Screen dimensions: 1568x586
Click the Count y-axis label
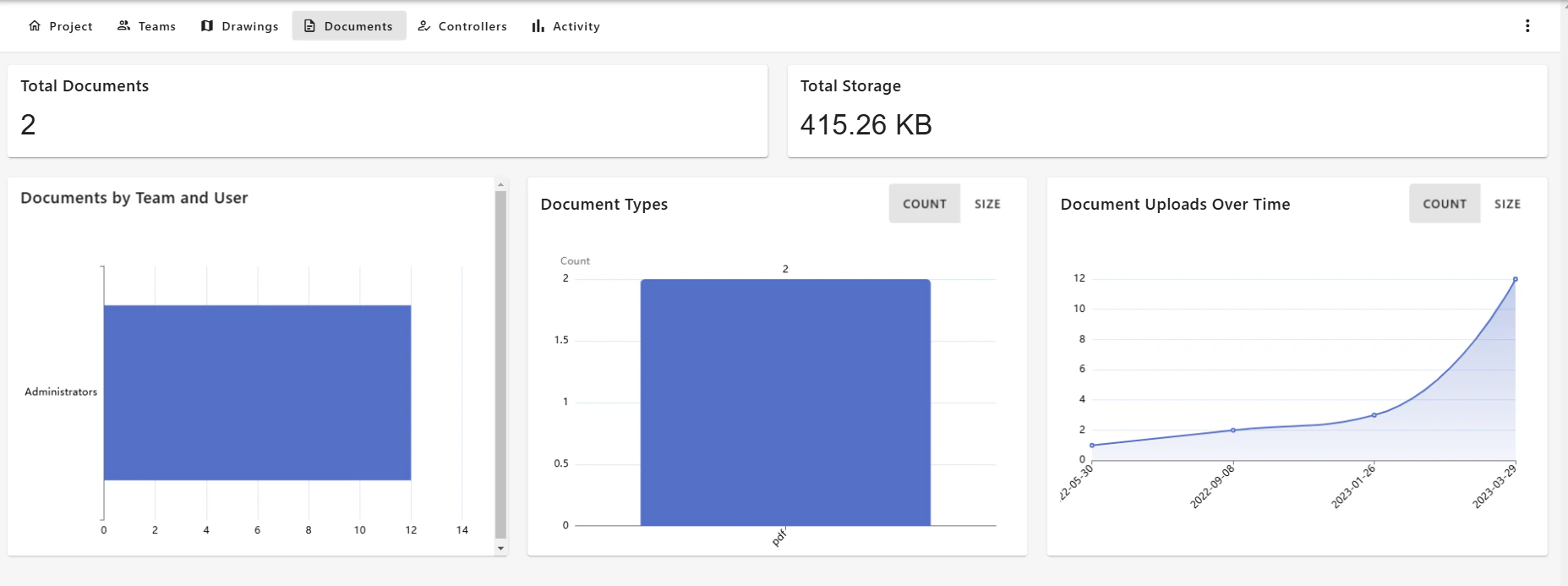[575, 261]
